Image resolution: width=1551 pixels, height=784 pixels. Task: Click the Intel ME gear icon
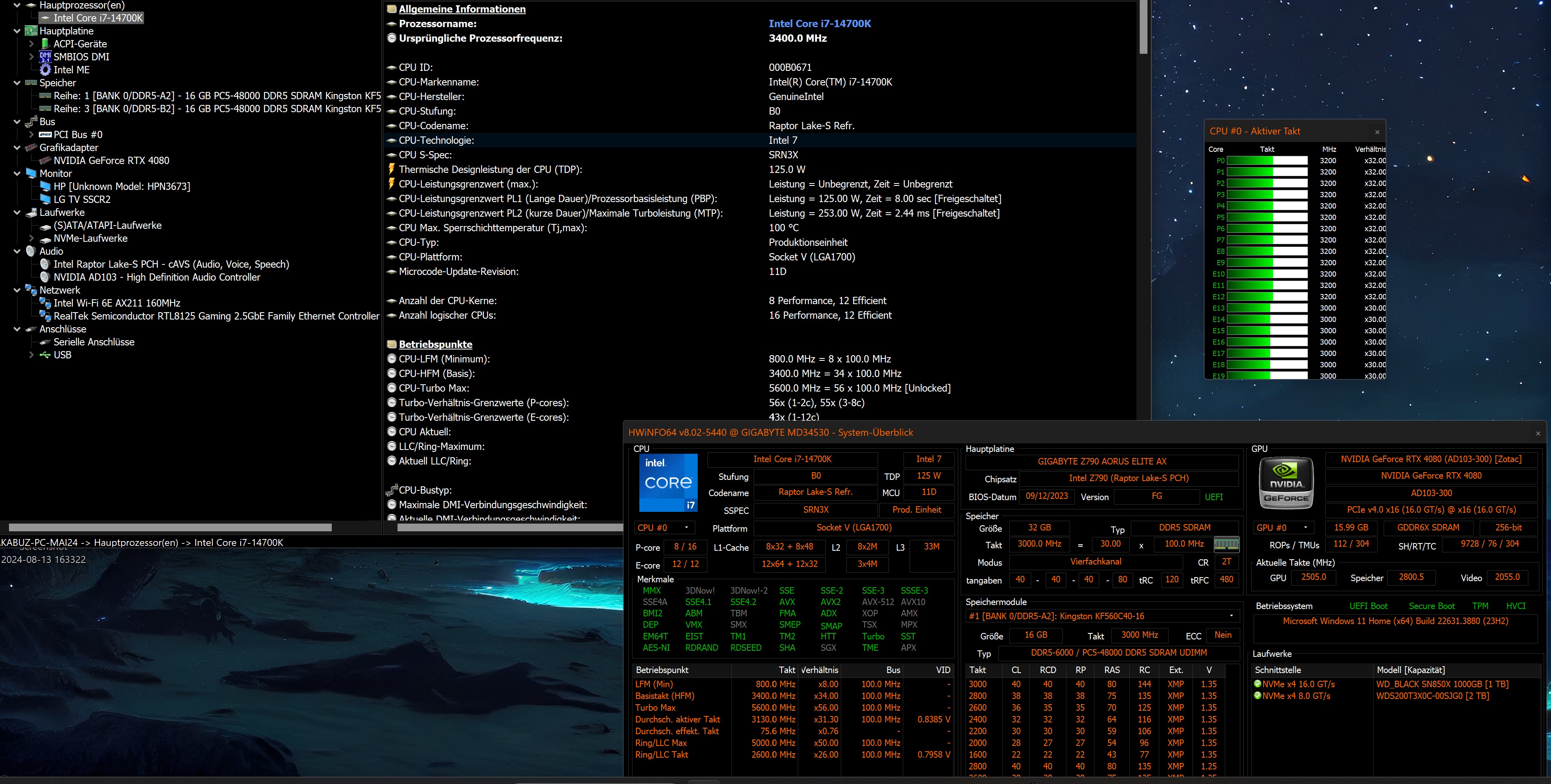[x=45, y=70]
